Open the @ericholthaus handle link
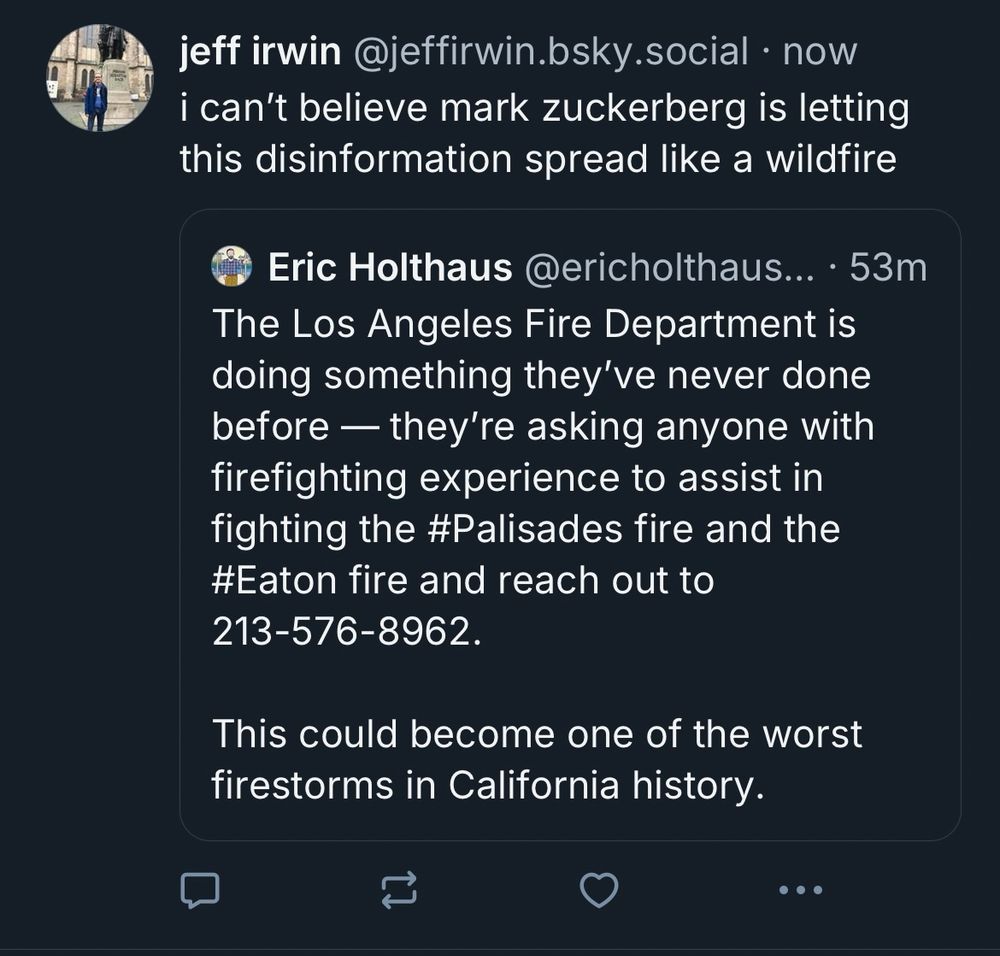This screenshot has width=1000, height=956. 670,268
